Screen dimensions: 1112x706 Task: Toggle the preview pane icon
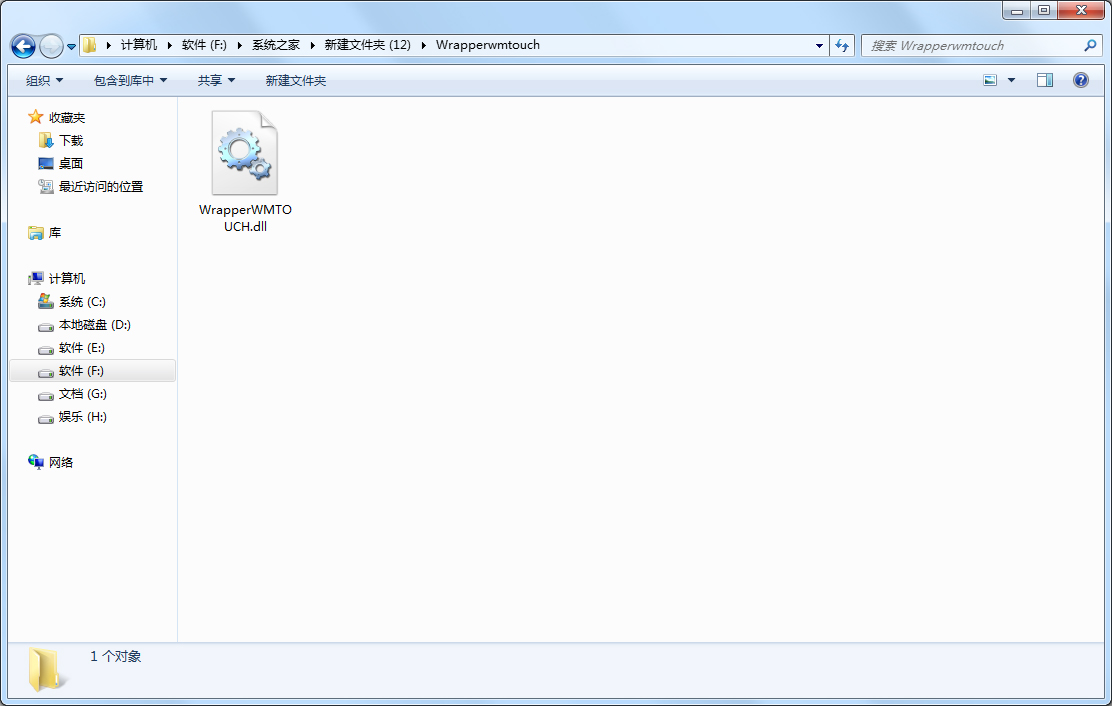point(1045,80)
